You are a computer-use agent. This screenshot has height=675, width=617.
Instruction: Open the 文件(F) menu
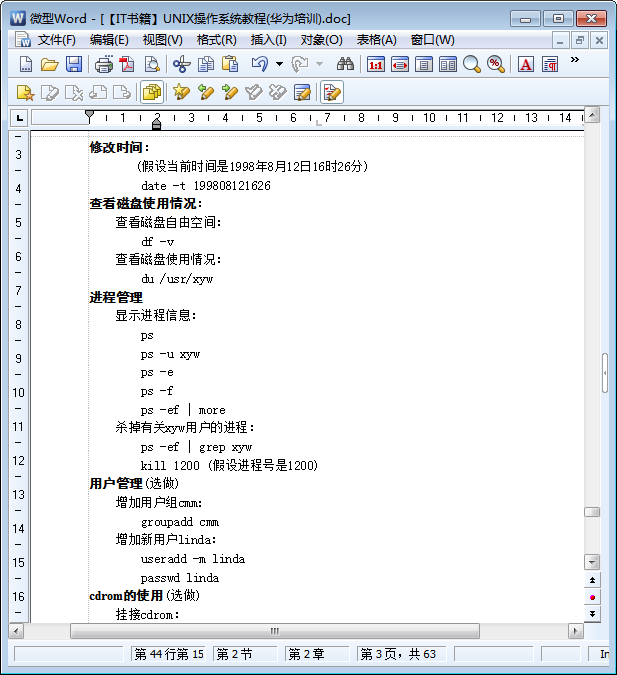click(x=56, y=40)
